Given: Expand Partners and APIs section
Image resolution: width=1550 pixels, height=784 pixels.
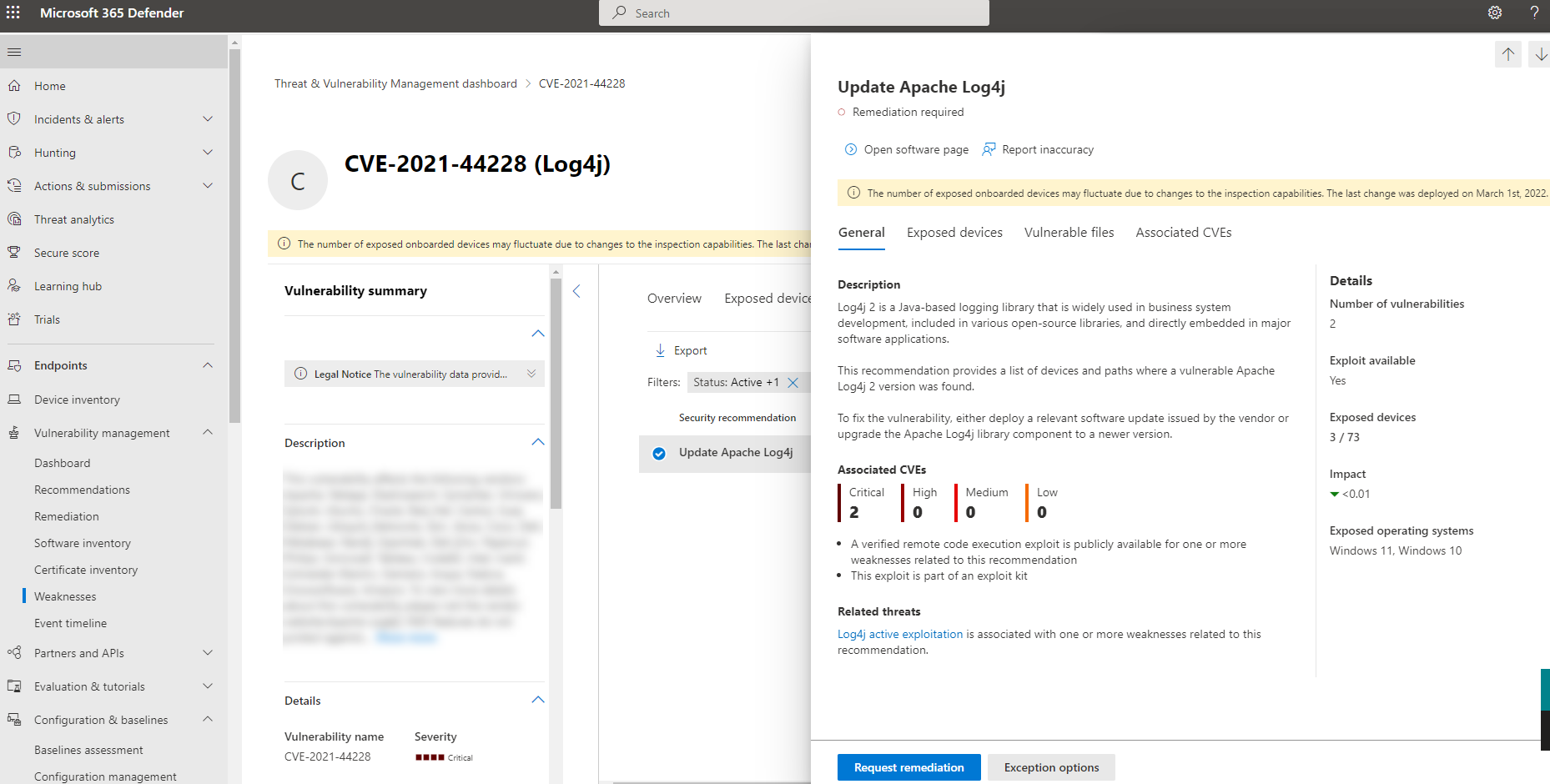Looking at the screenshot, I should tap(208, 652).
